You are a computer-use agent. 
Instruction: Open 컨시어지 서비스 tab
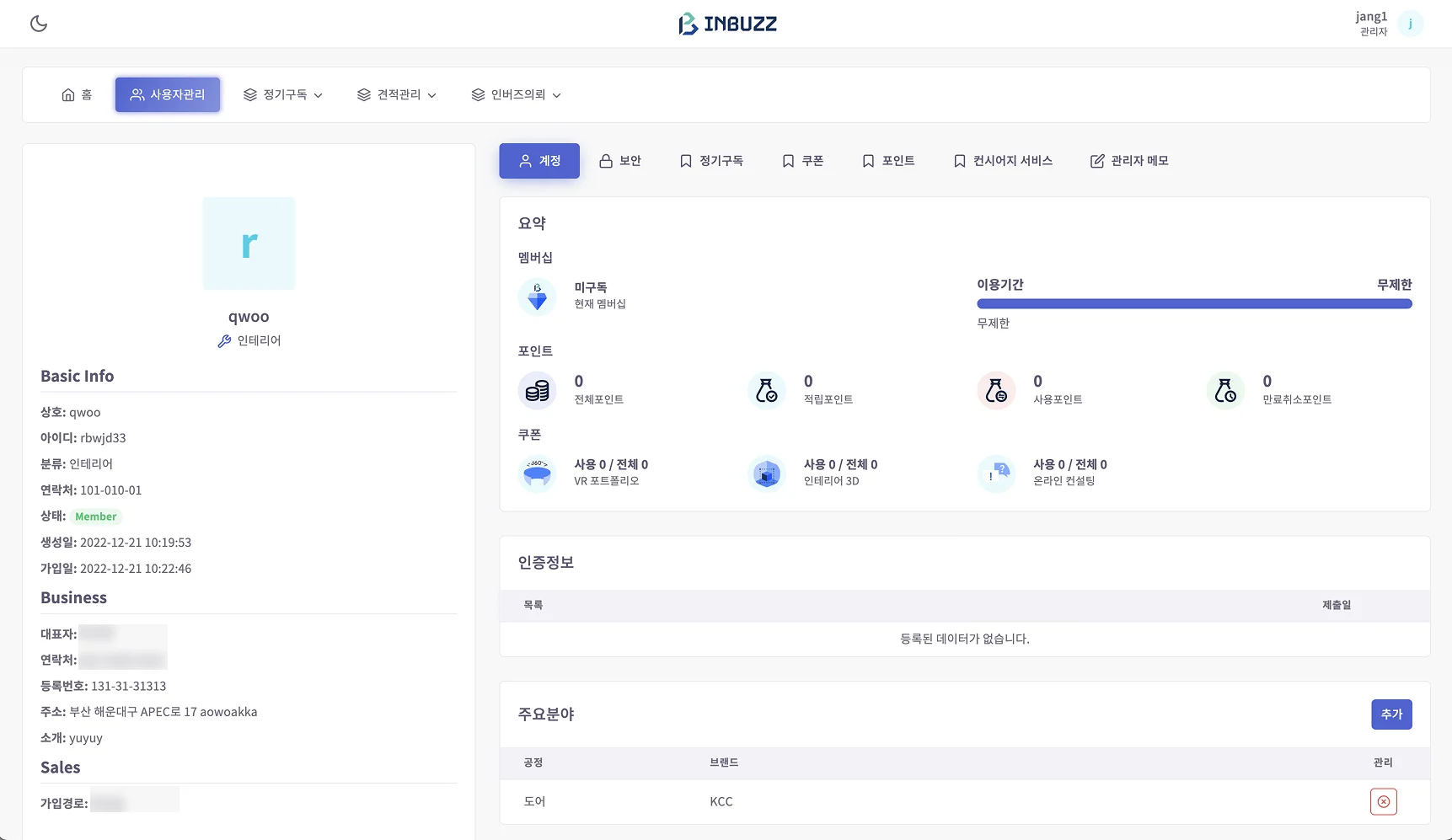coord(1003,161)
